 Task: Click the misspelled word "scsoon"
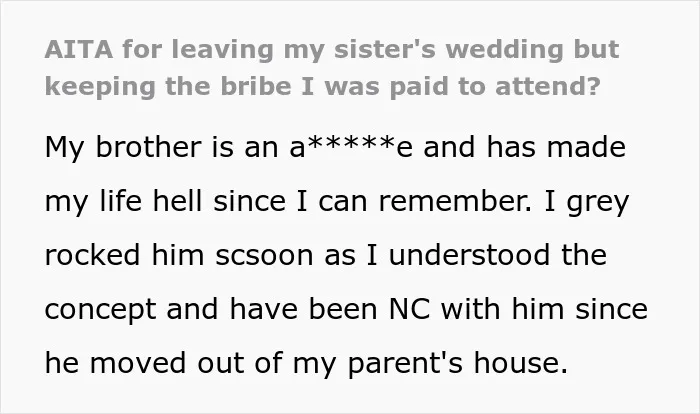264,256
